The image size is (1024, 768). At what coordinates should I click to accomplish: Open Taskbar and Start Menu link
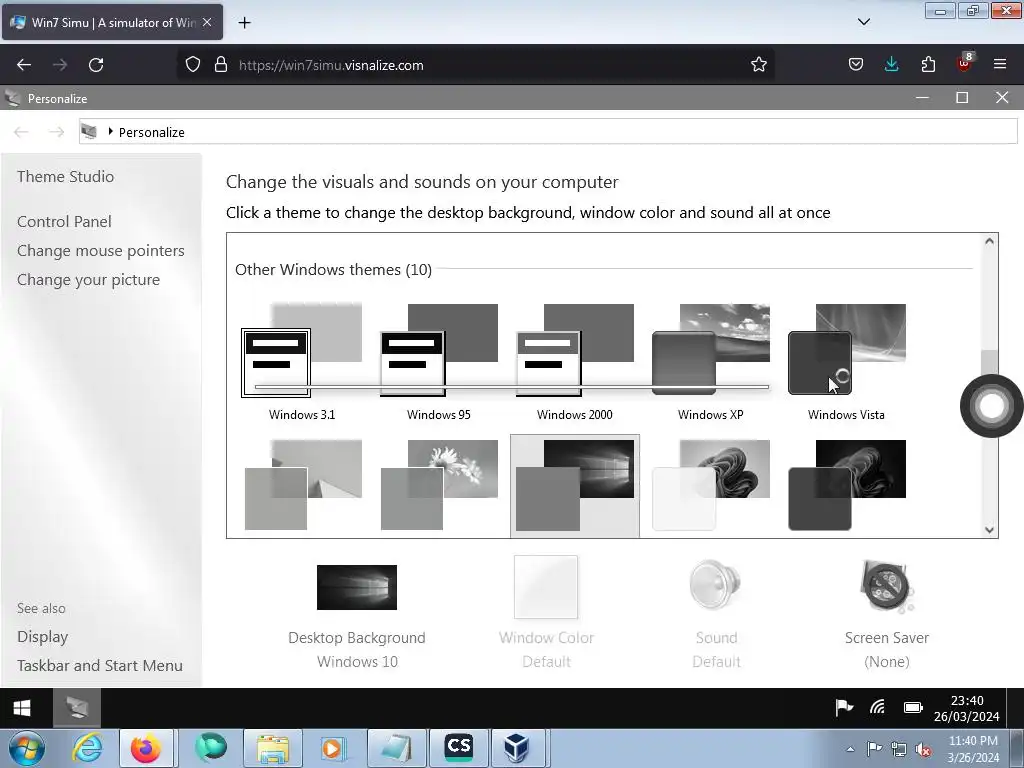click(100, 665)
